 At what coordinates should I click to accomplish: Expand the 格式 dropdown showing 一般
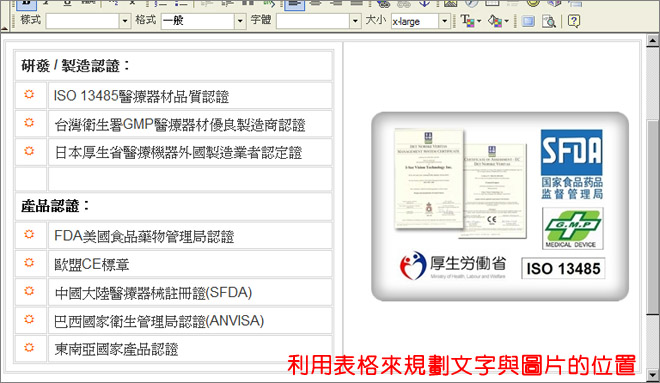pyautogui.click(x=240, y=21)
